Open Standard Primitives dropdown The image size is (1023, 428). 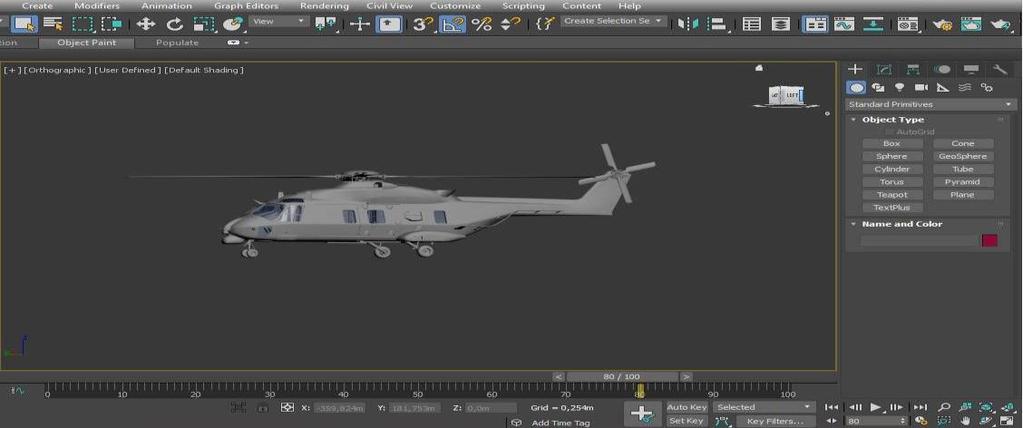point(931,104)
